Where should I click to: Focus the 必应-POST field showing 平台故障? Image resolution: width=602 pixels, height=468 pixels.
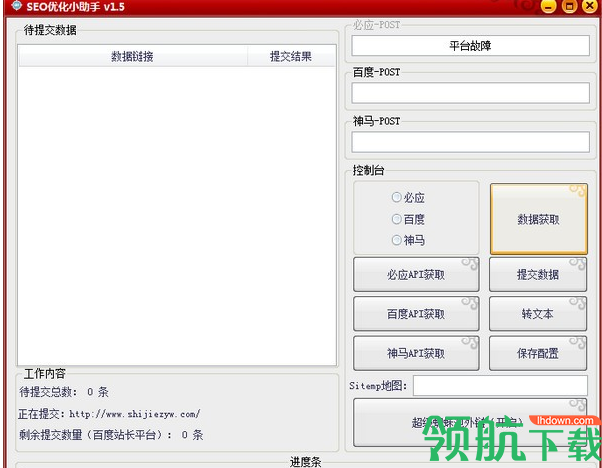click(470, 46)
